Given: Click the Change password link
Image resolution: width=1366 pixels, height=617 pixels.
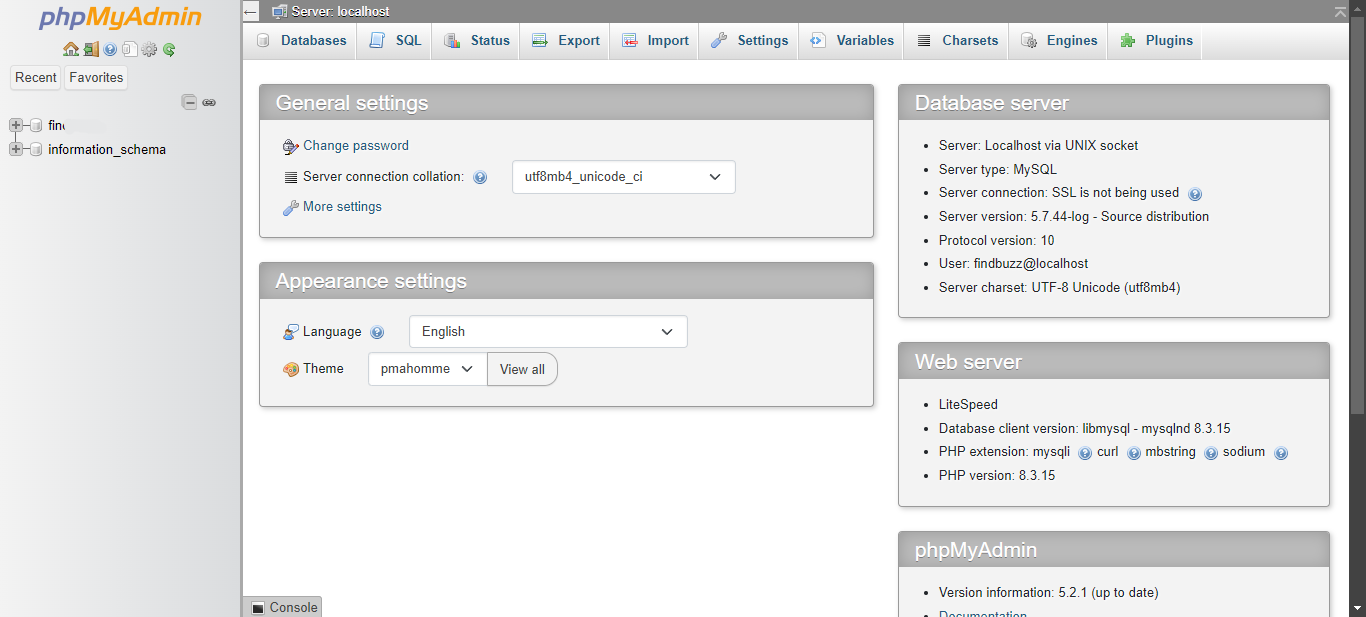Looking at the screenshot, I should [x=356, y=146].
